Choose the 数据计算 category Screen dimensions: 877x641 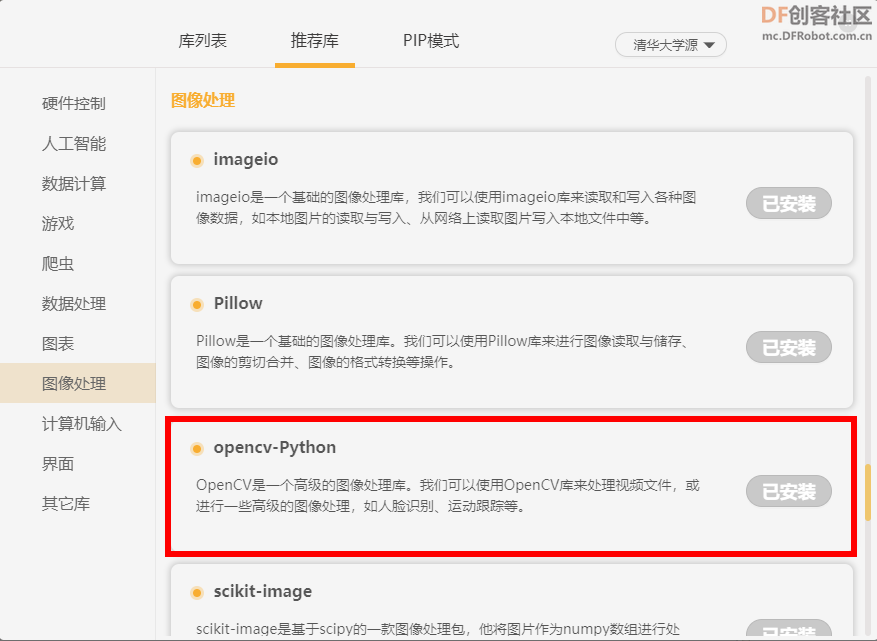[74, 183]
